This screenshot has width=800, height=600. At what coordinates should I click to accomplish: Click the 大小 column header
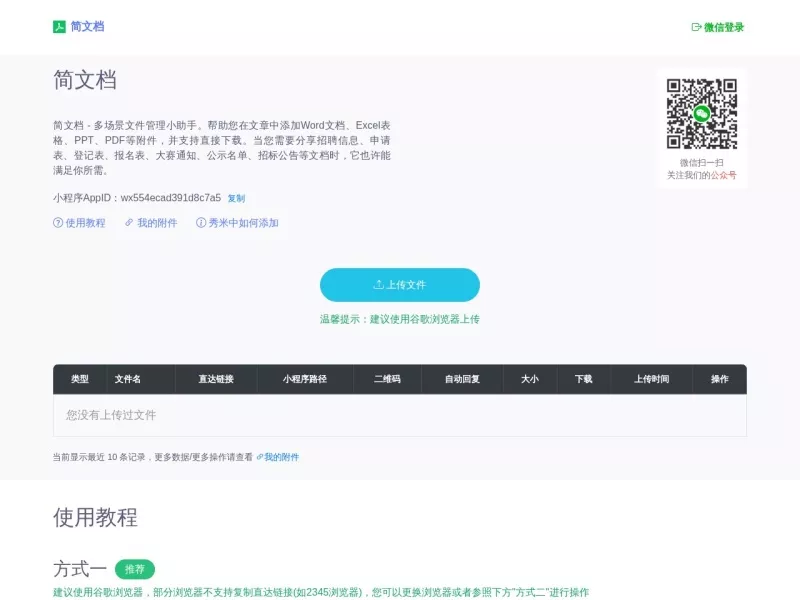point(530,379)
